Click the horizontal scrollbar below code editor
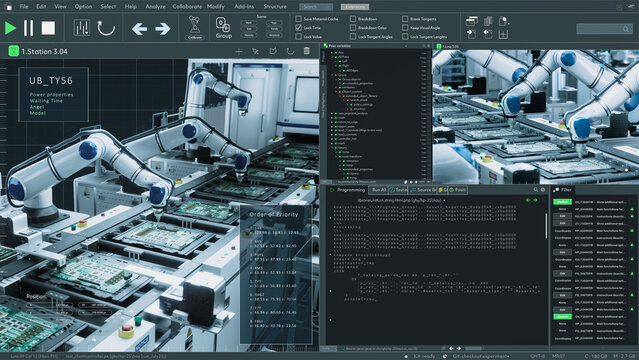639x360 pixels. pyautogui.click(x=473, y=349)
